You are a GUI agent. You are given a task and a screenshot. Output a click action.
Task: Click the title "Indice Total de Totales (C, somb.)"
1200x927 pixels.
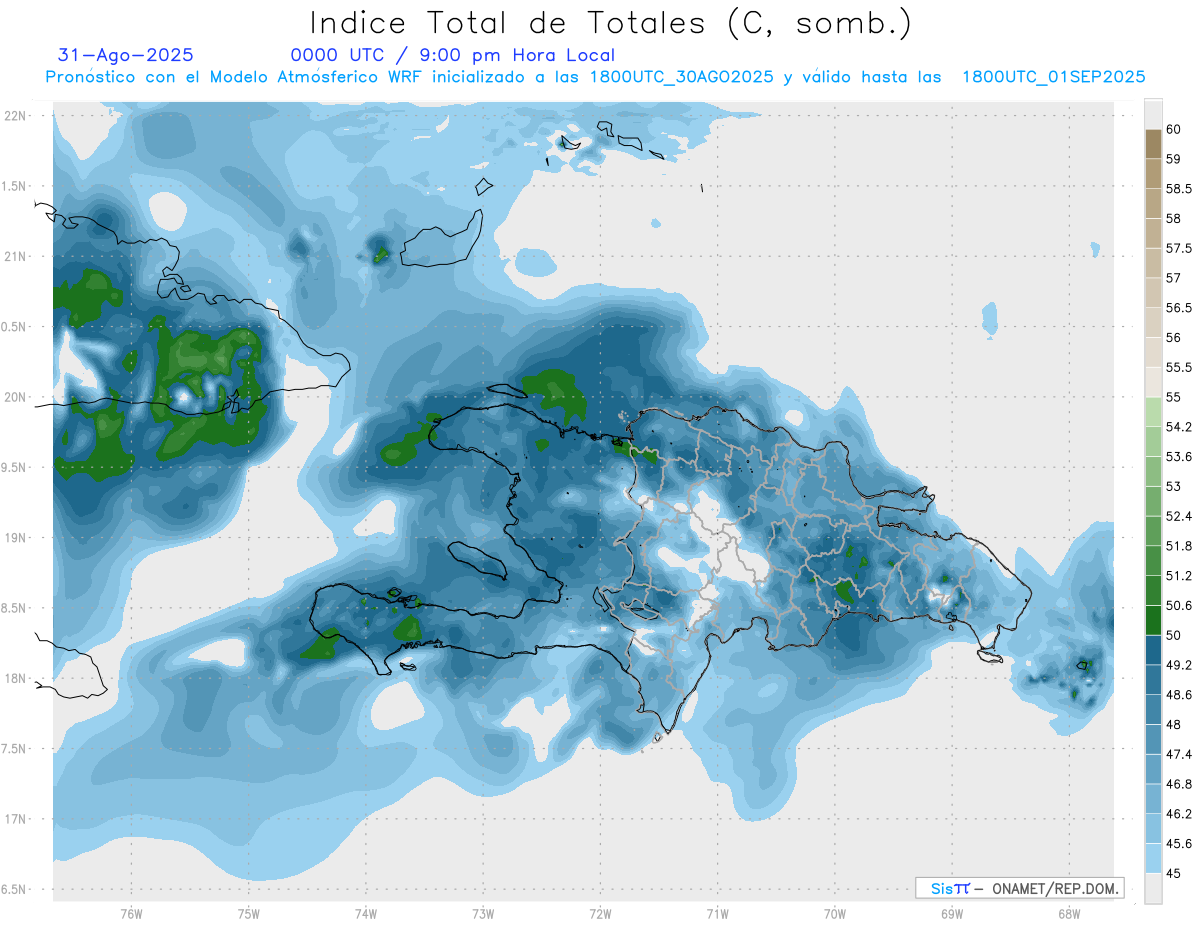(611, 23)
